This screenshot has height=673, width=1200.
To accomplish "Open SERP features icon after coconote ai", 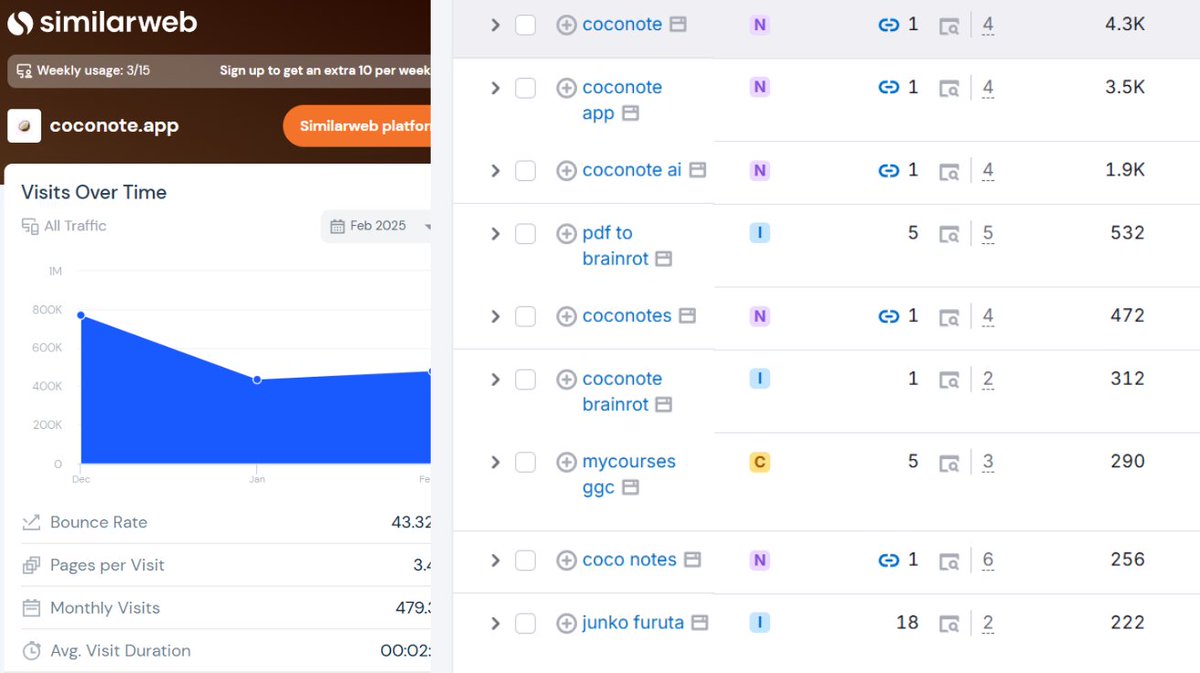I will coord(697,170).
